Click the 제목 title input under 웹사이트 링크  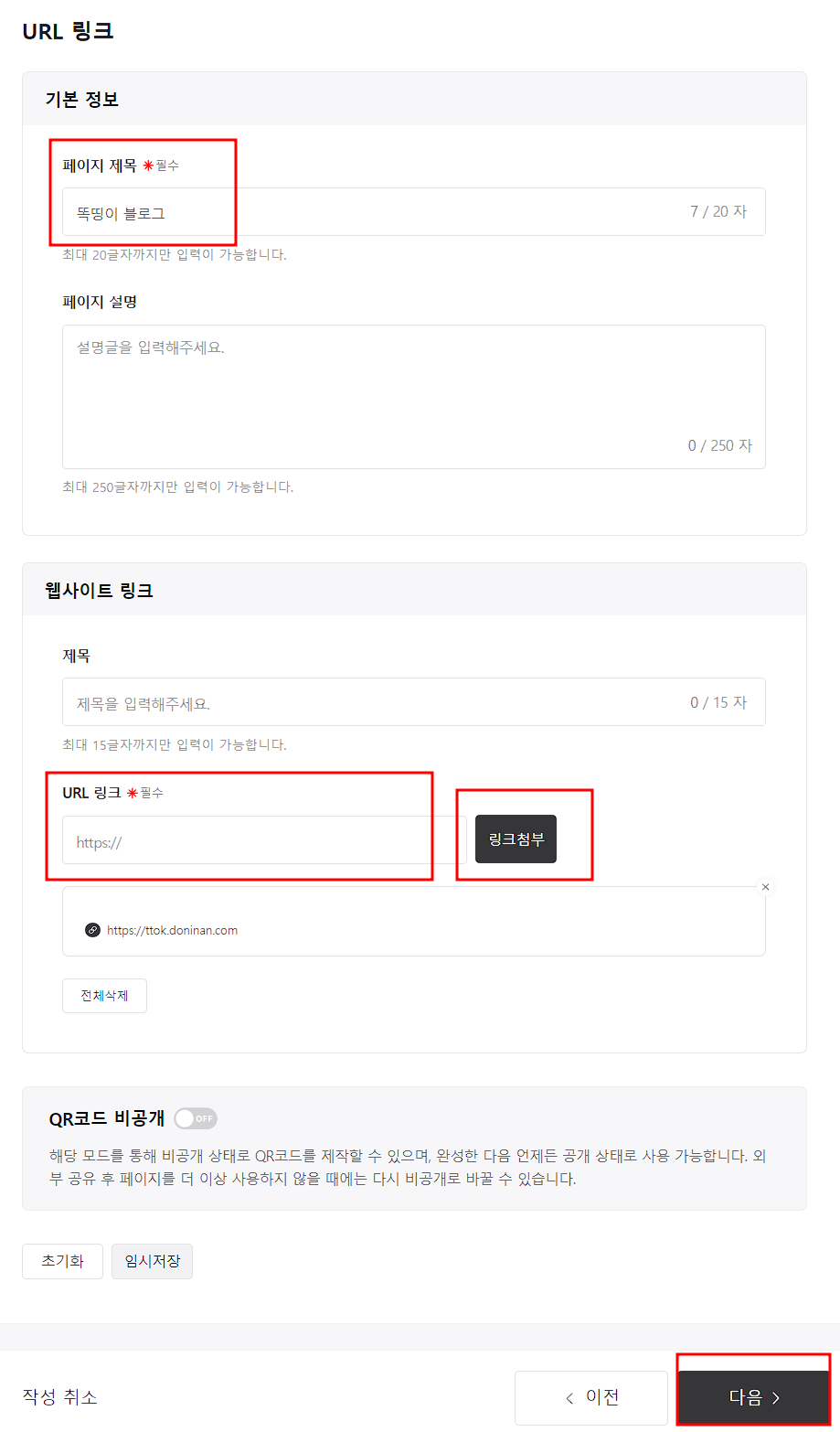point(413,701)
